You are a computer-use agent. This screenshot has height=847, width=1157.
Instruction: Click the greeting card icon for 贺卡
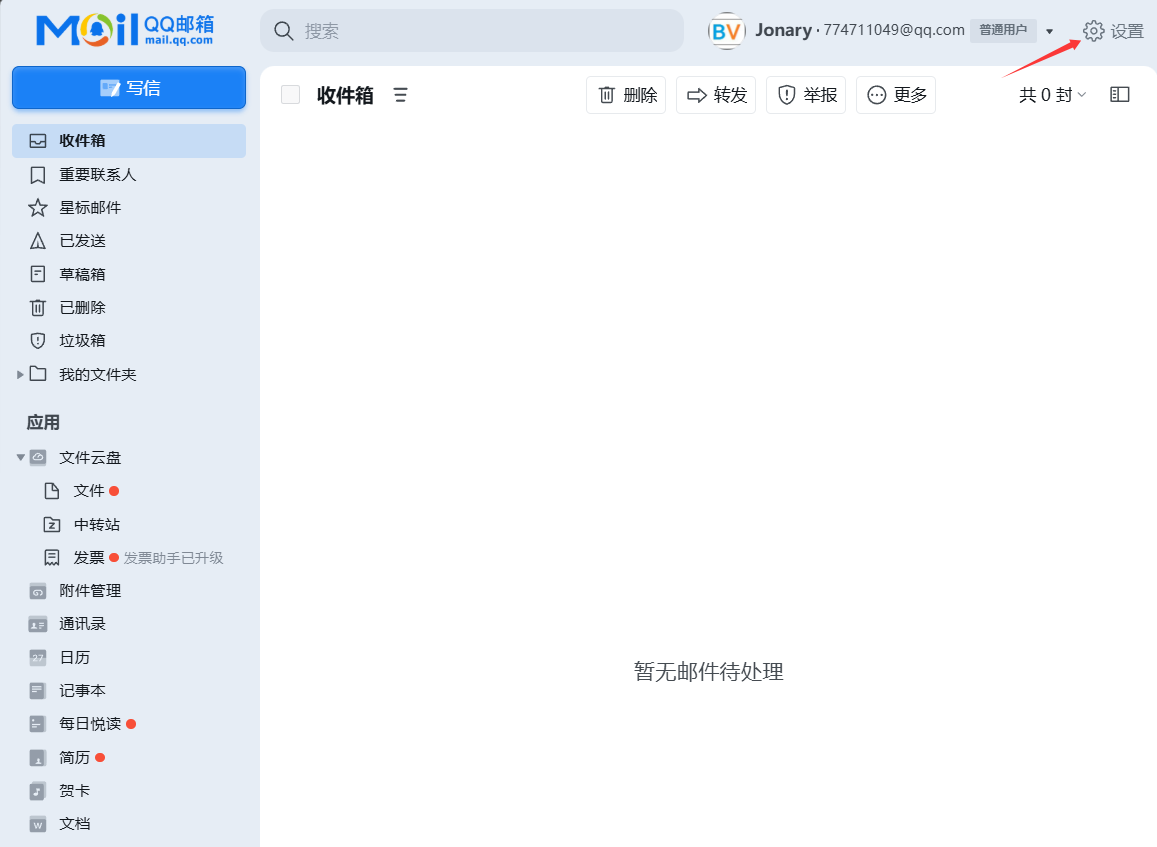click(38, 791)
